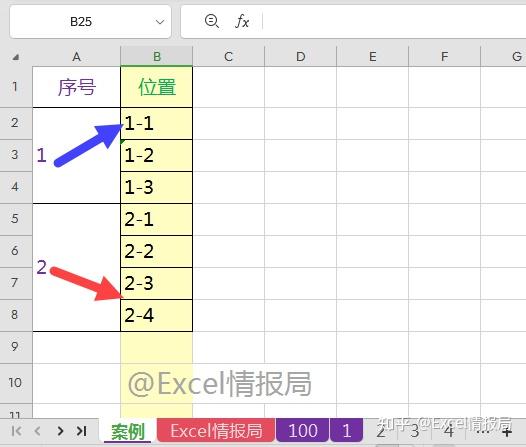Open the Name Box dropdown arrow
The width and height of the screenshot is (526, 447).
(160, 22)
